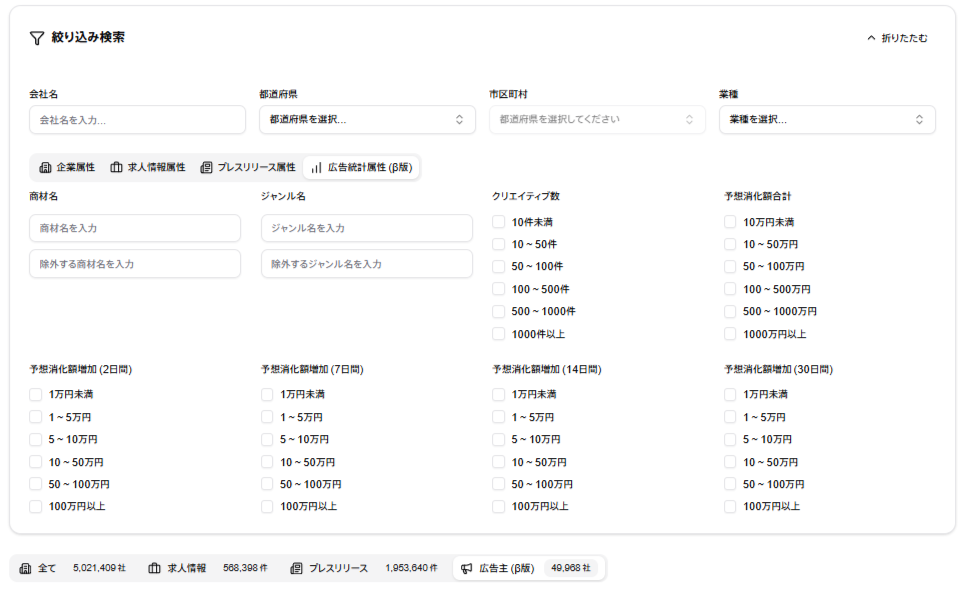Image resolution: width=969 pixels, height=600 pixels.
Task: Click the 除外する商材名を入力 field
Action: 135,264
